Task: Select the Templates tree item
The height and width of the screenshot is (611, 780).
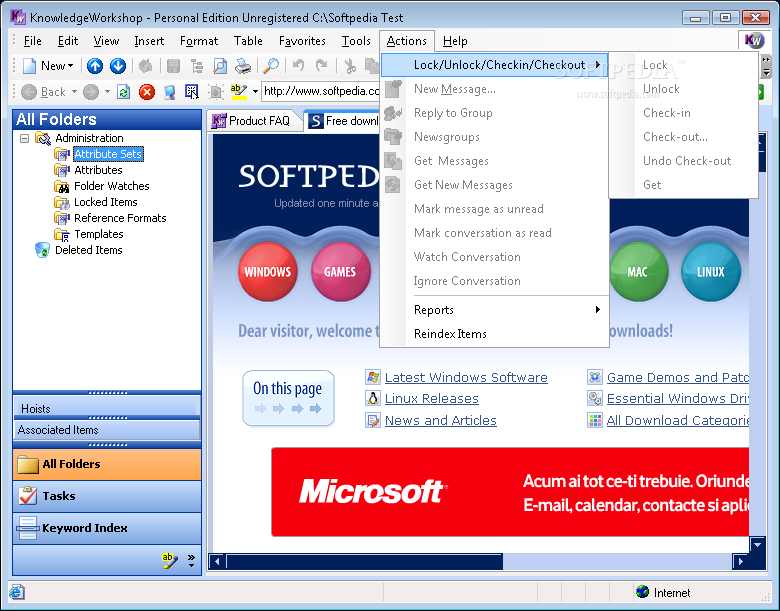Action: pyautogui.click(x=98, y=234)
